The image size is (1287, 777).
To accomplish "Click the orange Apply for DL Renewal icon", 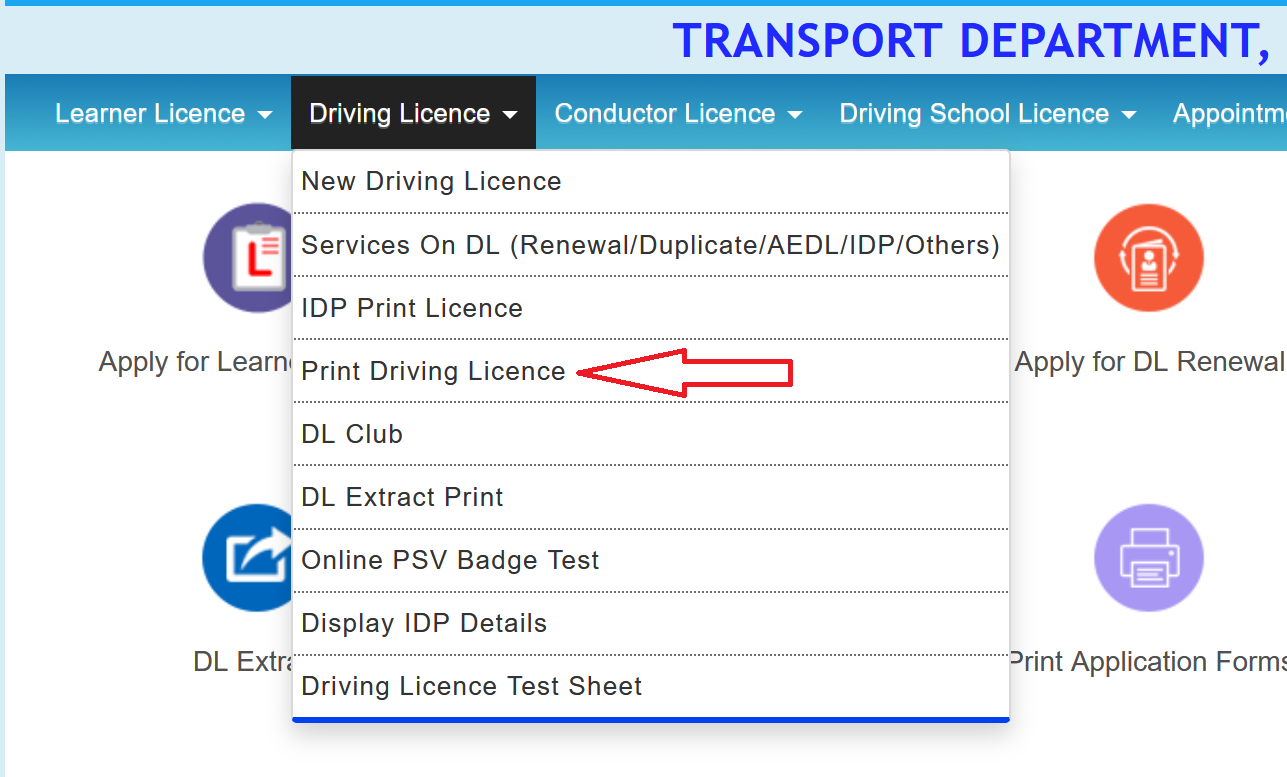I will pyautogui.click(x=1148, y=257).
